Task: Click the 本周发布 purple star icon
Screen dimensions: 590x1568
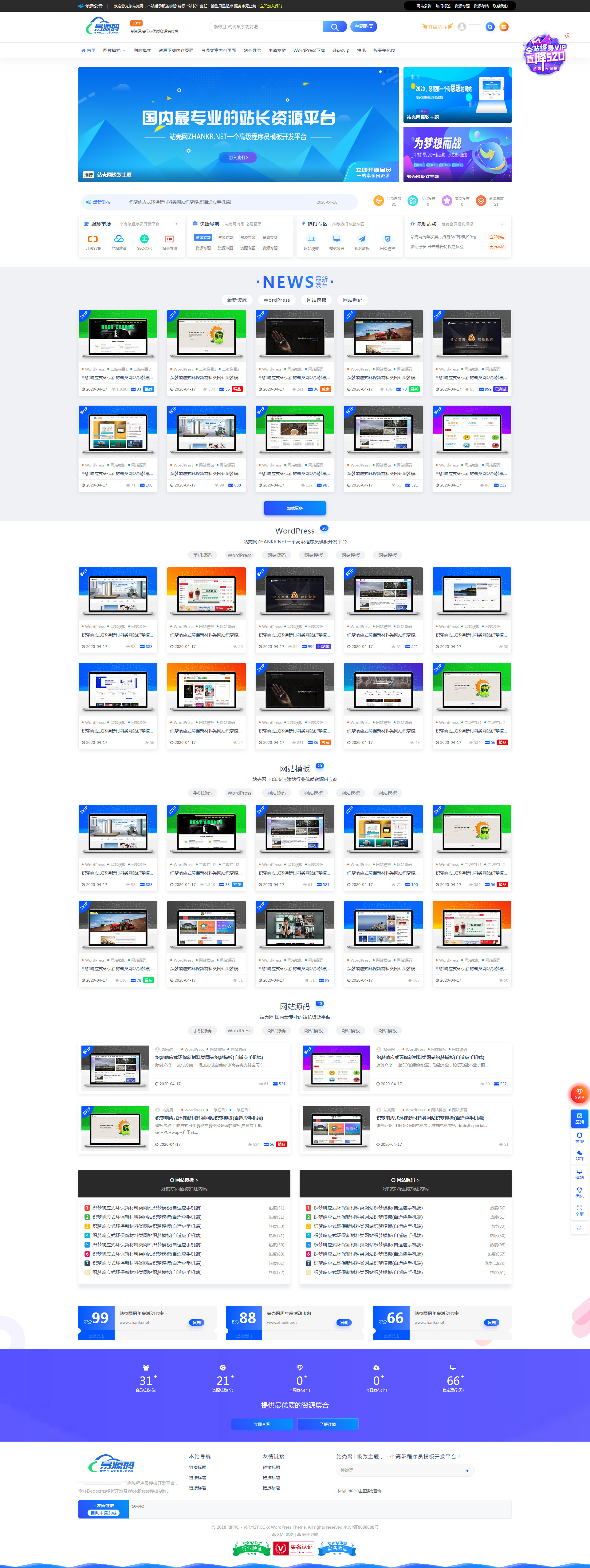Action: pos(447,201)
